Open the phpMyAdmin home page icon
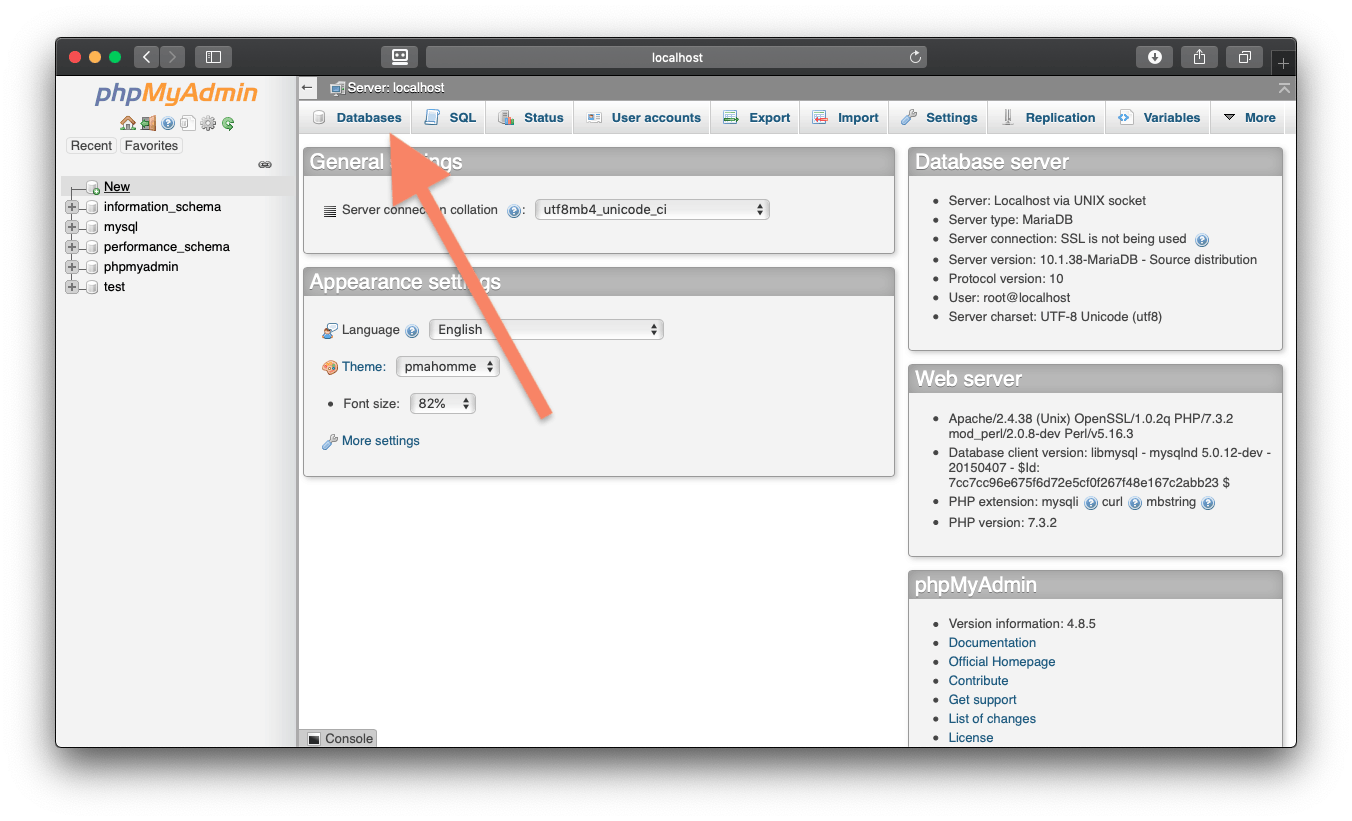This screenshot has height=821, width=1352. (128, 123)
